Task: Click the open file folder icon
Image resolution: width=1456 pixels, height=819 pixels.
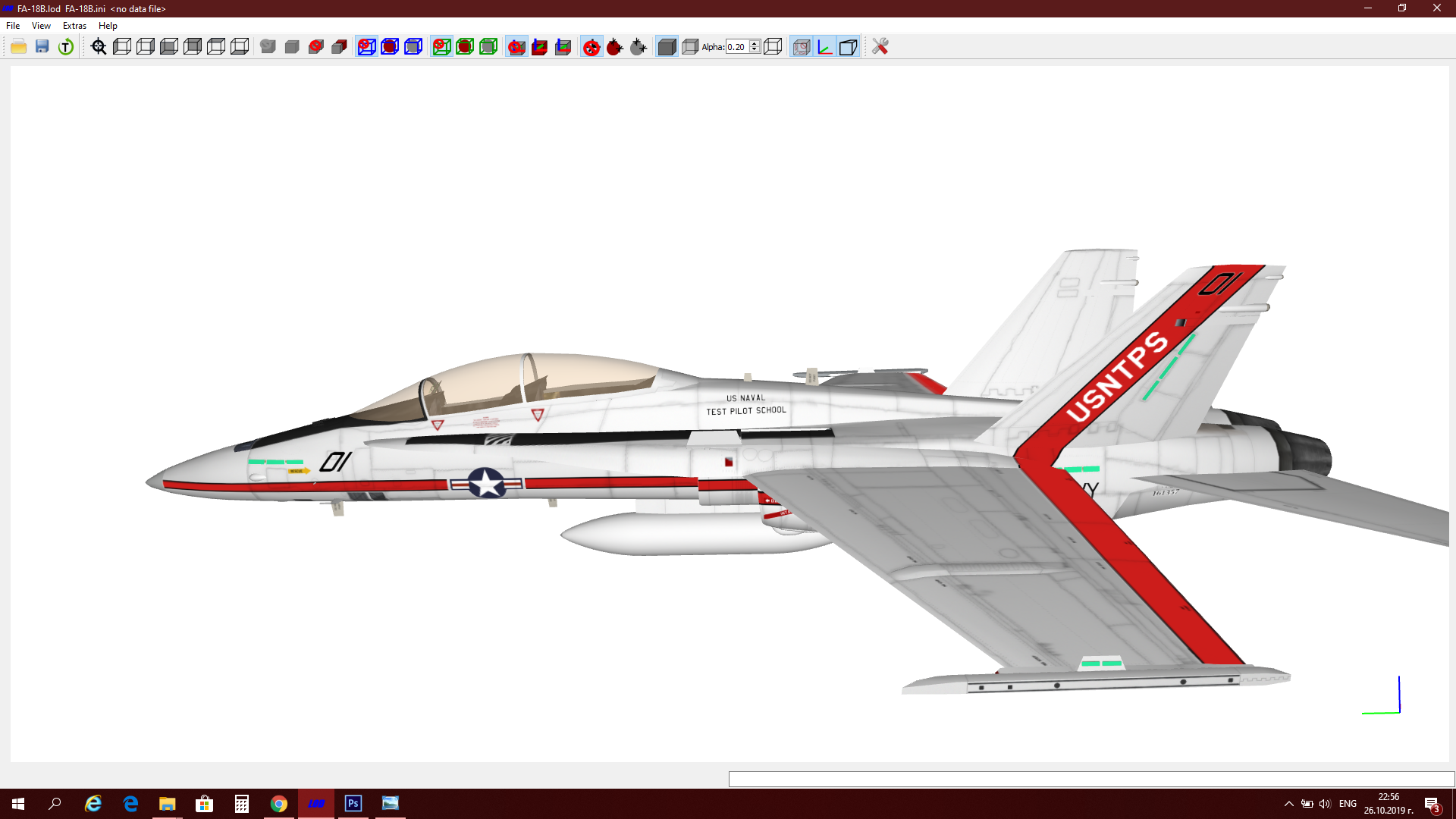Action: coord(19,47)
